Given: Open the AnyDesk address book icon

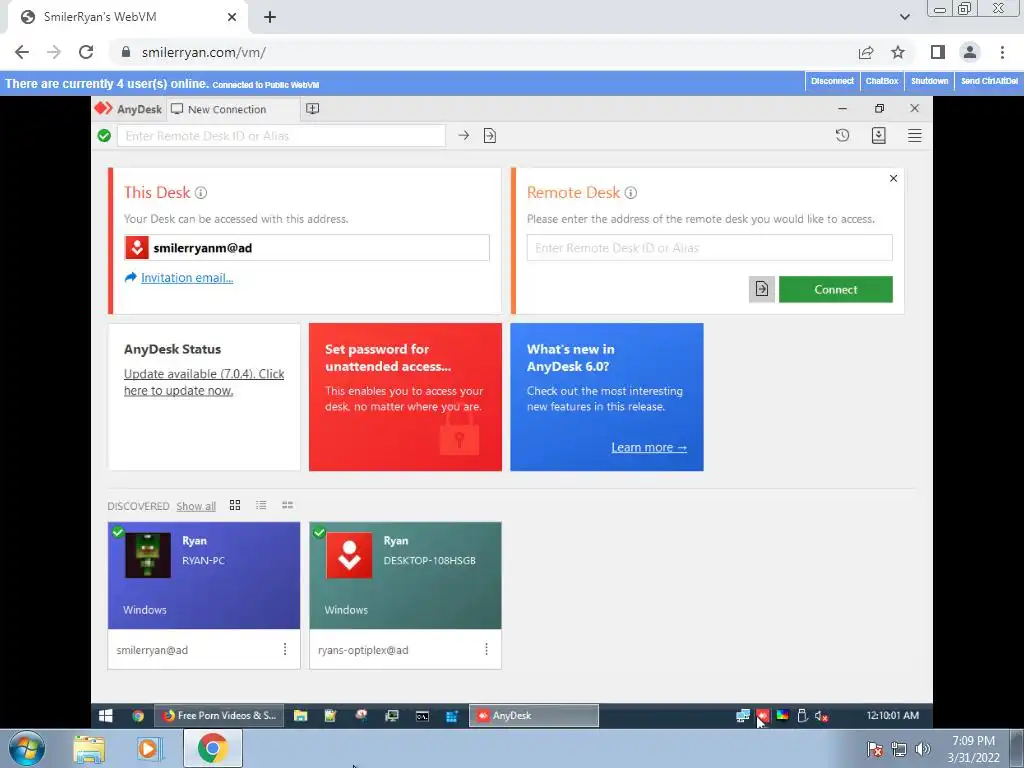Looking at the screenshot, I should [x=878, y=135].
